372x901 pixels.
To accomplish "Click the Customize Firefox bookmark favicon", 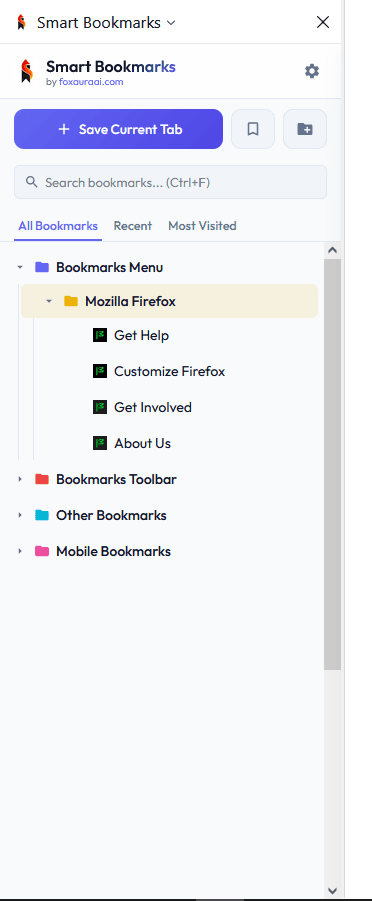I will 100,371.
